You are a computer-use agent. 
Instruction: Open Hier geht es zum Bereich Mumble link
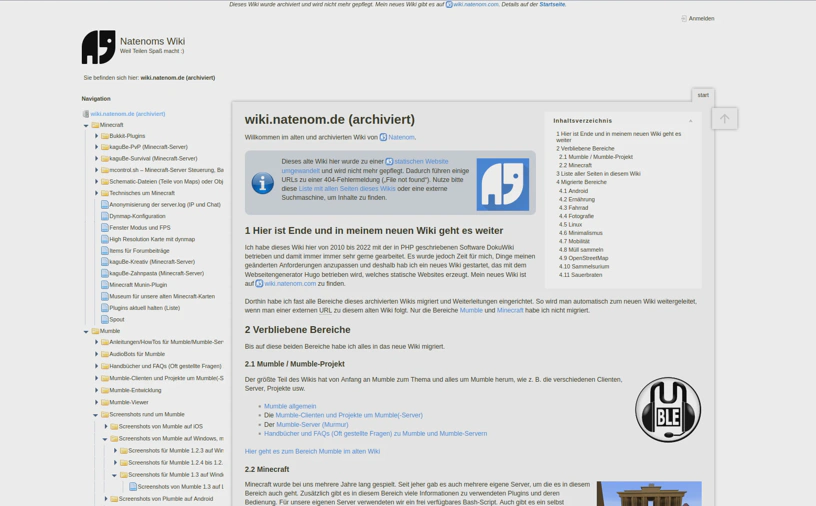tap(312, 451)
